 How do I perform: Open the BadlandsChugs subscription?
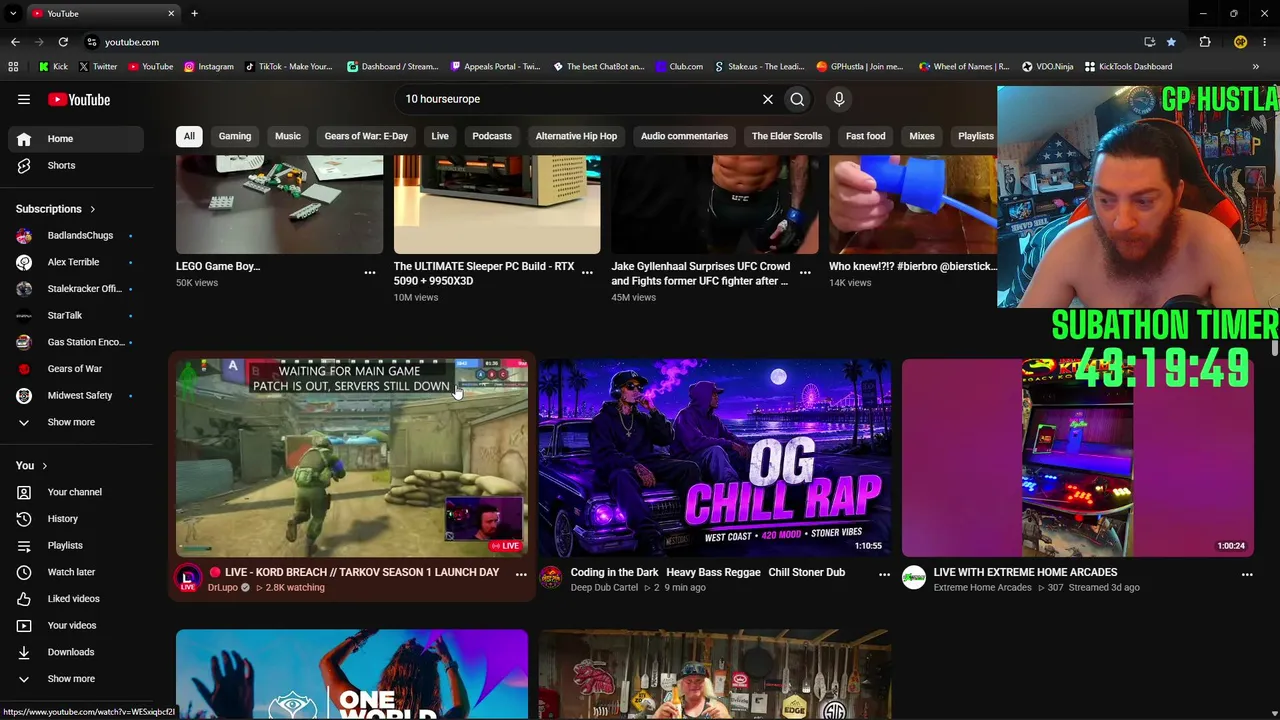[76, 236]
